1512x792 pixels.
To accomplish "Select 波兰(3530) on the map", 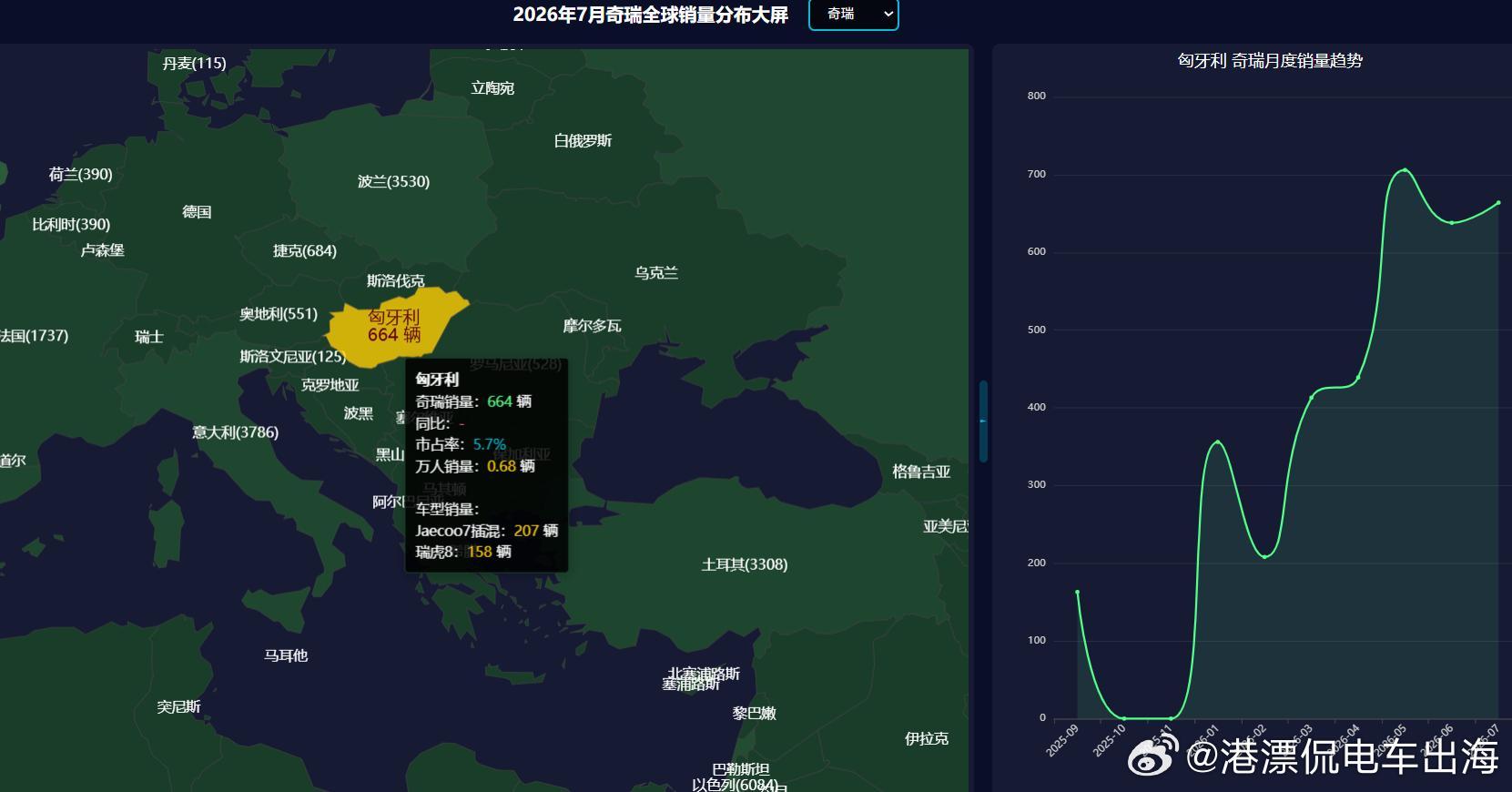I will point(393,181).
